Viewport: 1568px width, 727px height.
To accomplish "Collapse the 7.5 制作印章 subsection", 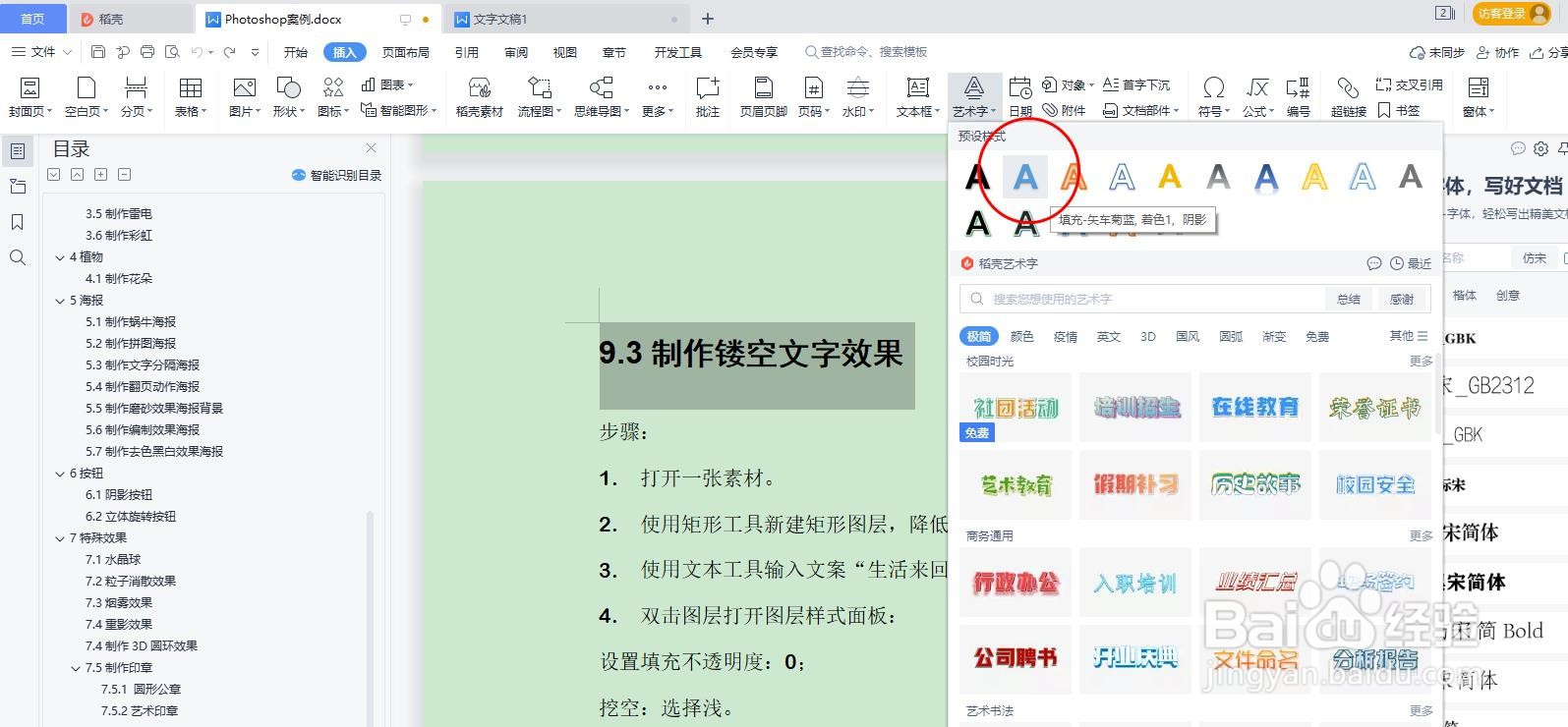I will [76, 668].
